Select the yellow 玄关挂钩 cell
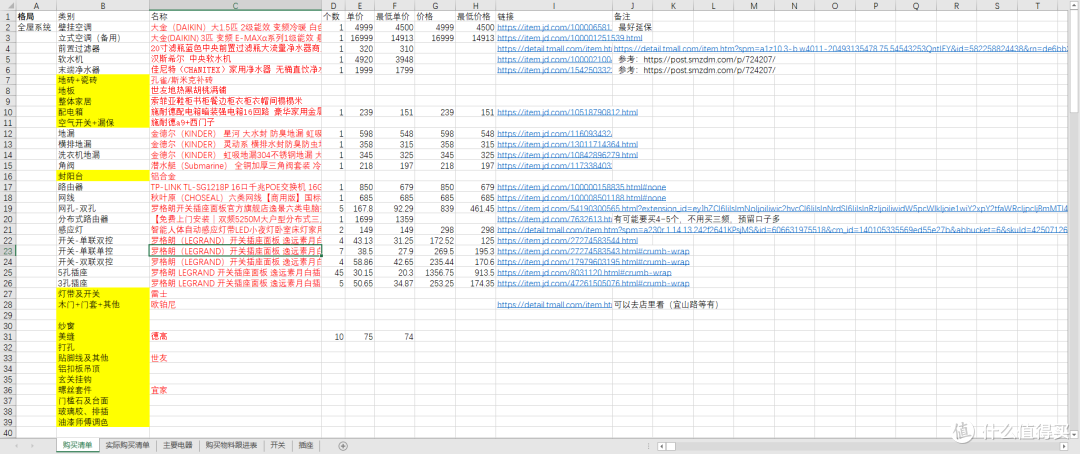Viewport: 1080px width, 454px height. click(103, 380)
